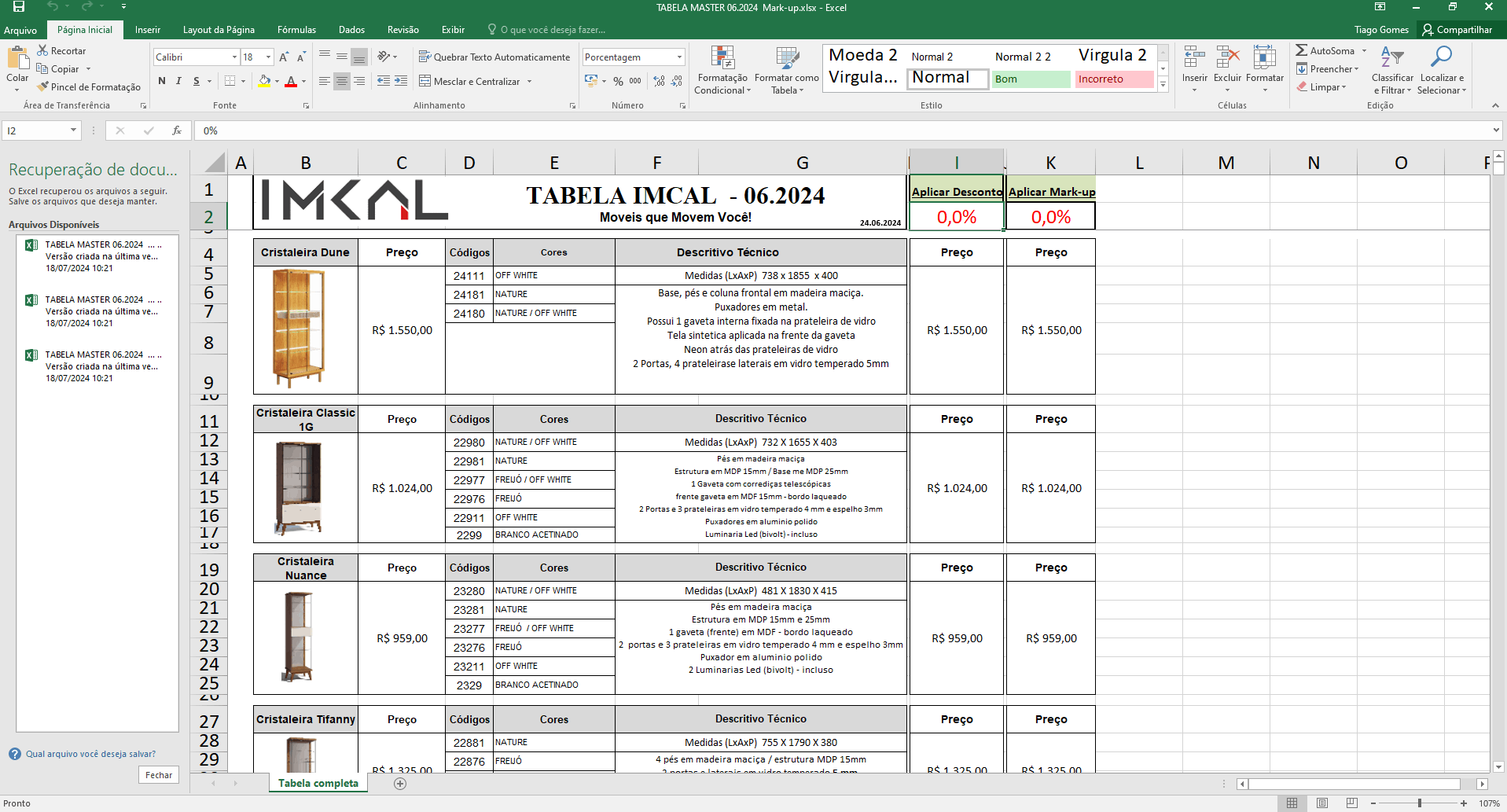Apply yellow fill color bucket

pos(265,81)
